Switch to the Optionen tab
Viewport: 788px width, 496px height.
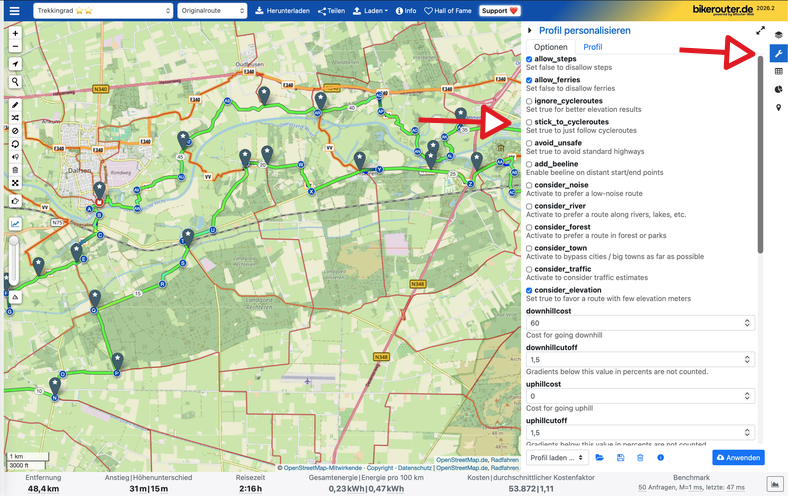pos(550,47)
